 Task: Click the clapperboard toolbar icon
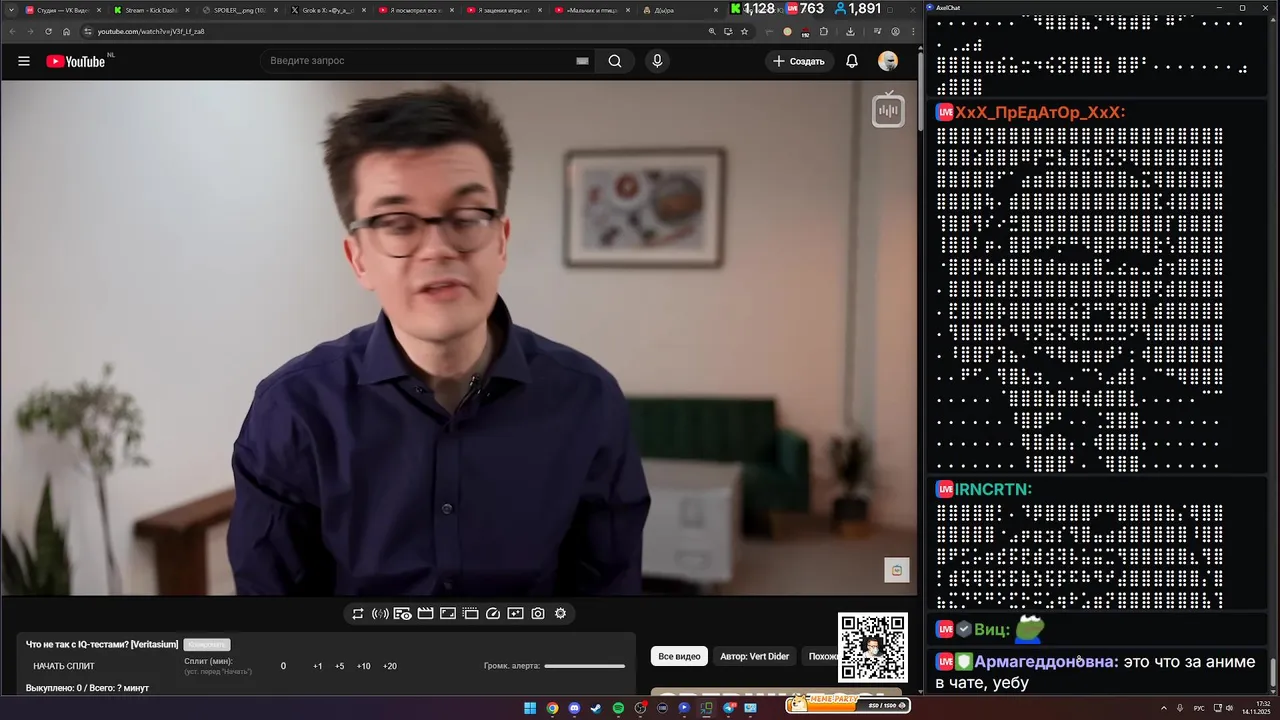[x=425, y=614]
